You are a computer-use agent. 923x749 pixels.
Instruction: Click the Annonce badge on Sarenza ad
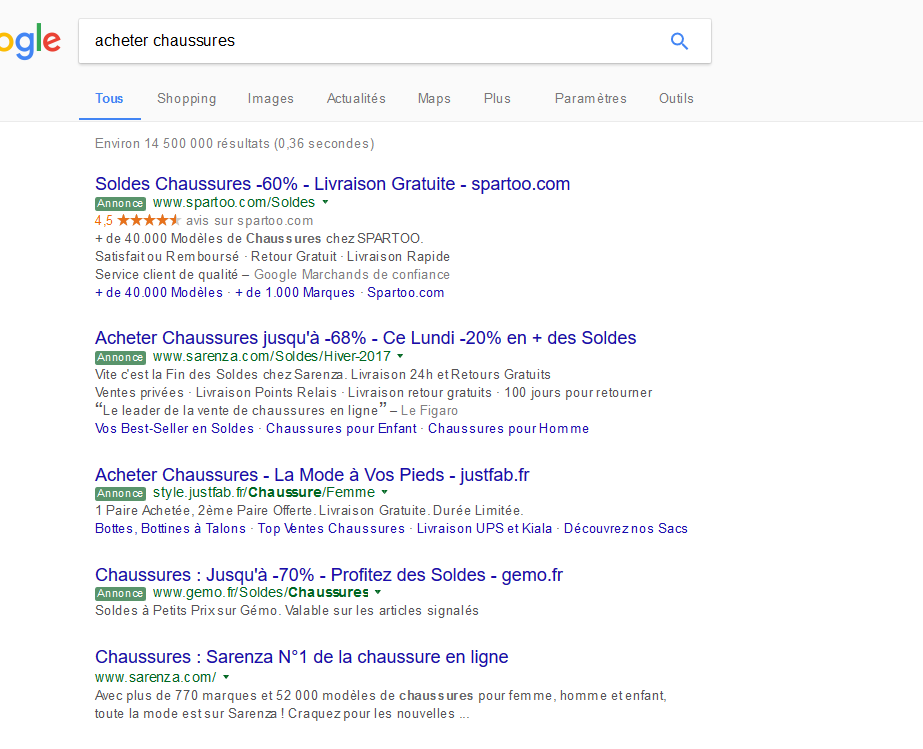(x=120, y=357)
